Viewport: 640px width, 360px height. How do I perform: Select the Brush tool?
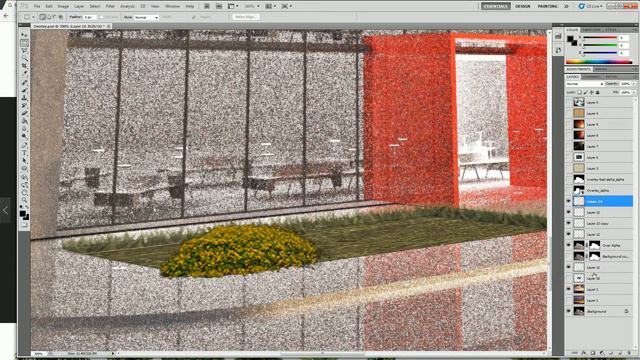tap(24, 91)
